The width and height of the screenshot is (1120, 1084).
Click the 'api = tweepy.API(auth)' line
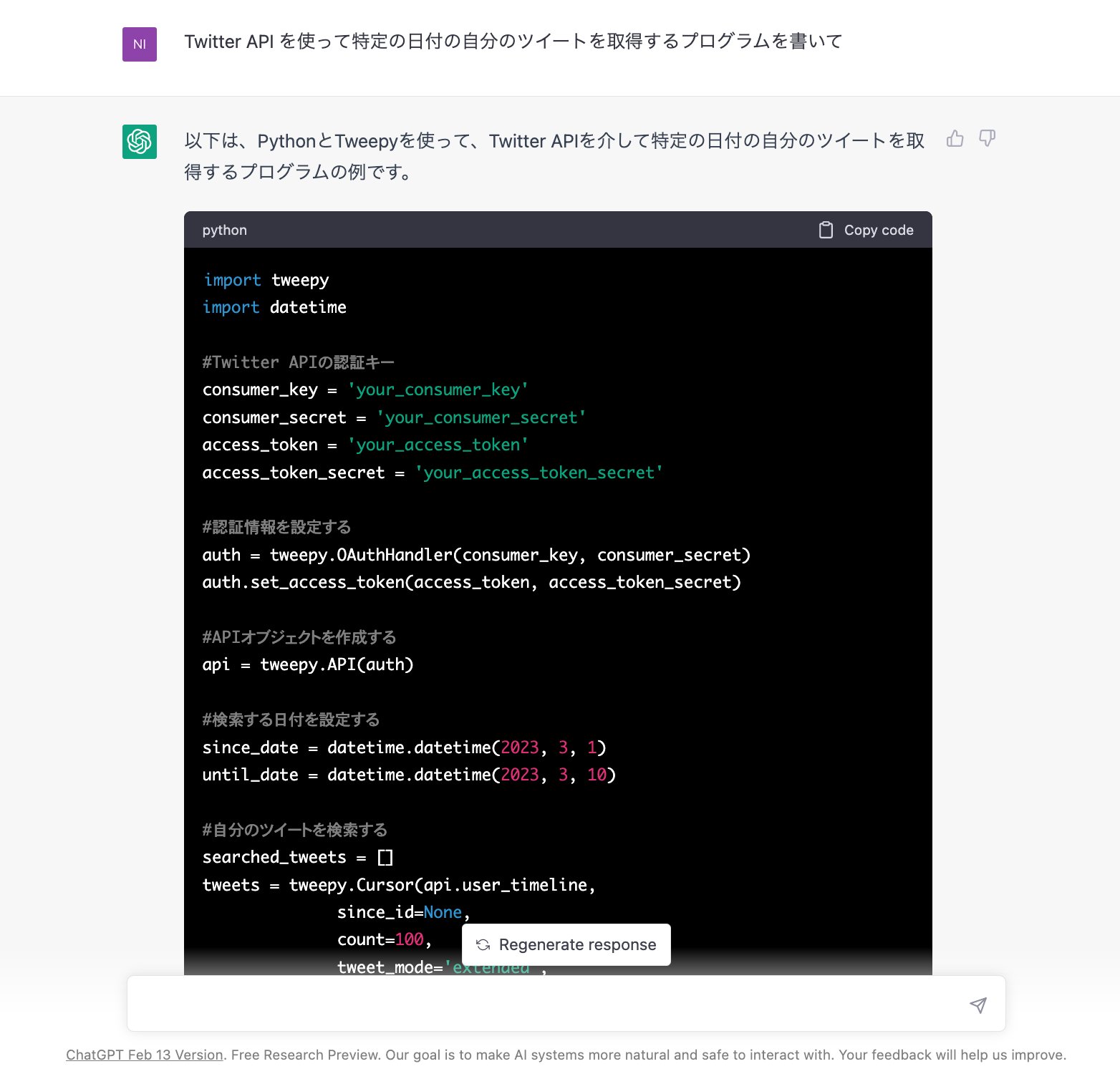[x=308, y=664]
